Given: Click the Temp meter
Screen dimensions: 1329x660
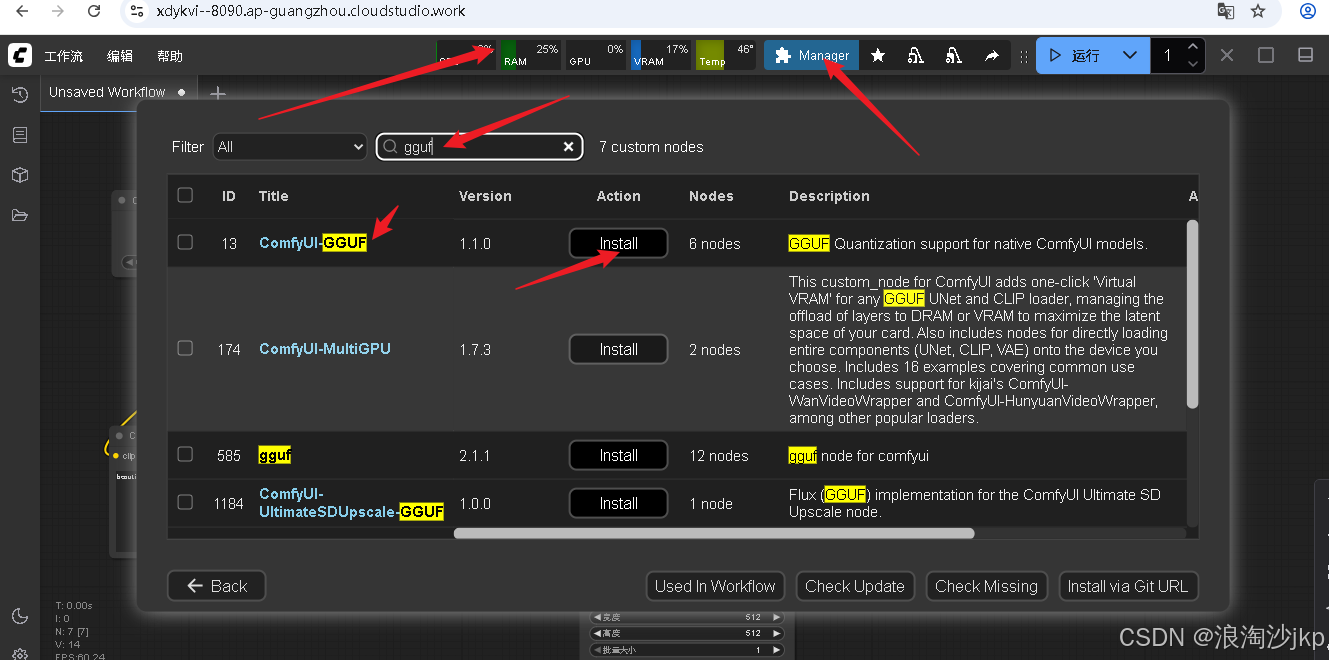Looking at the screenshot, I should [x=726, y=55].
